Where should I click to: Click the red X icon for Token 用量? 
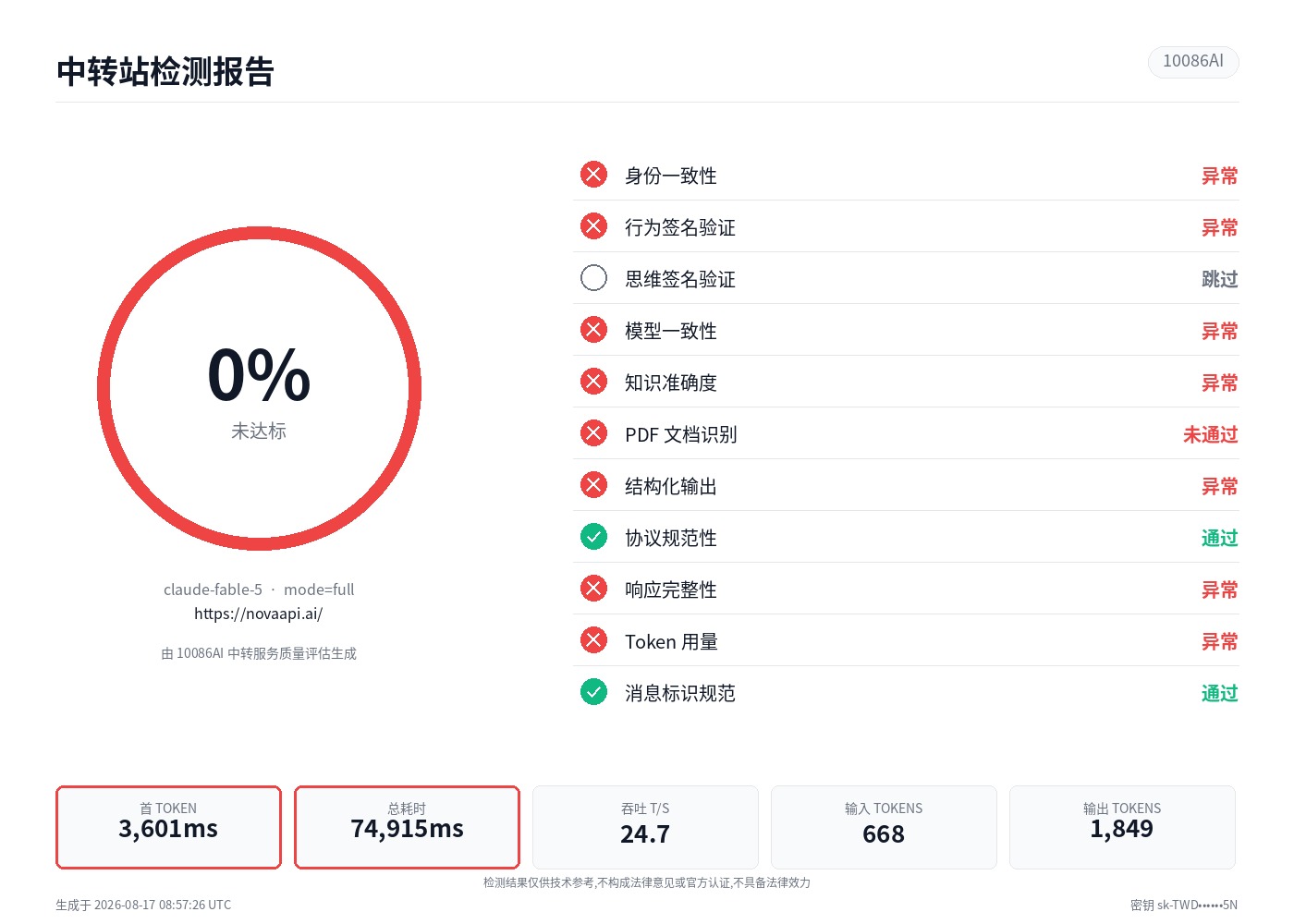point(593,640)
